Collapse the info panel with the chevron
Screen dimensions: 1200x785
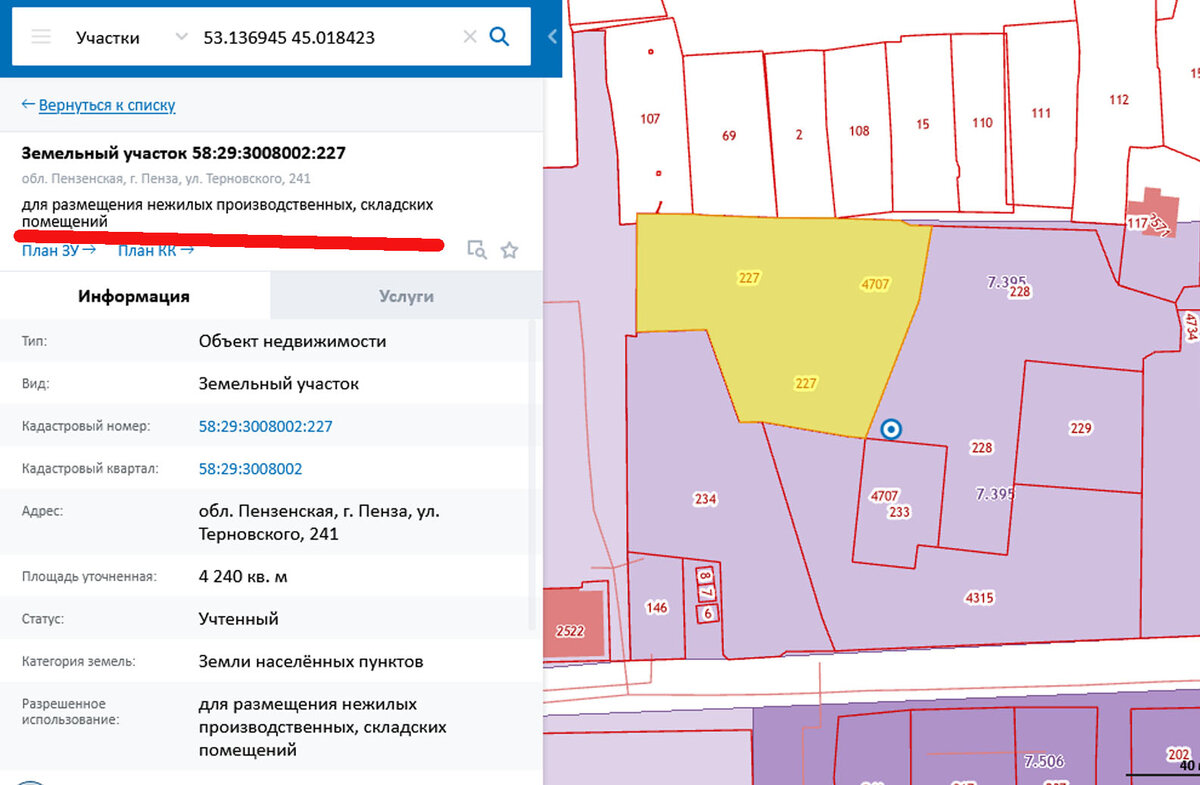pos(551,36)
